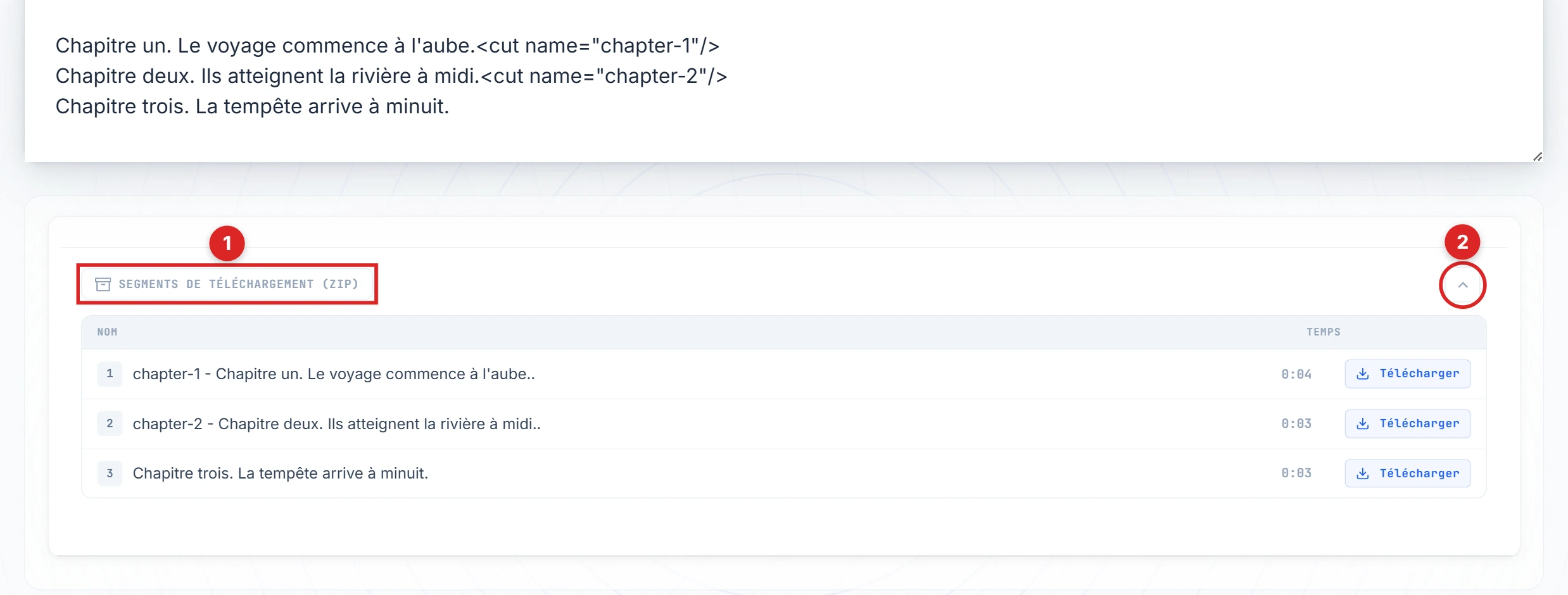Click the red annotation badge numbered 1
The width and height of the screenshot is (1568, 595).
click(227, 243)
